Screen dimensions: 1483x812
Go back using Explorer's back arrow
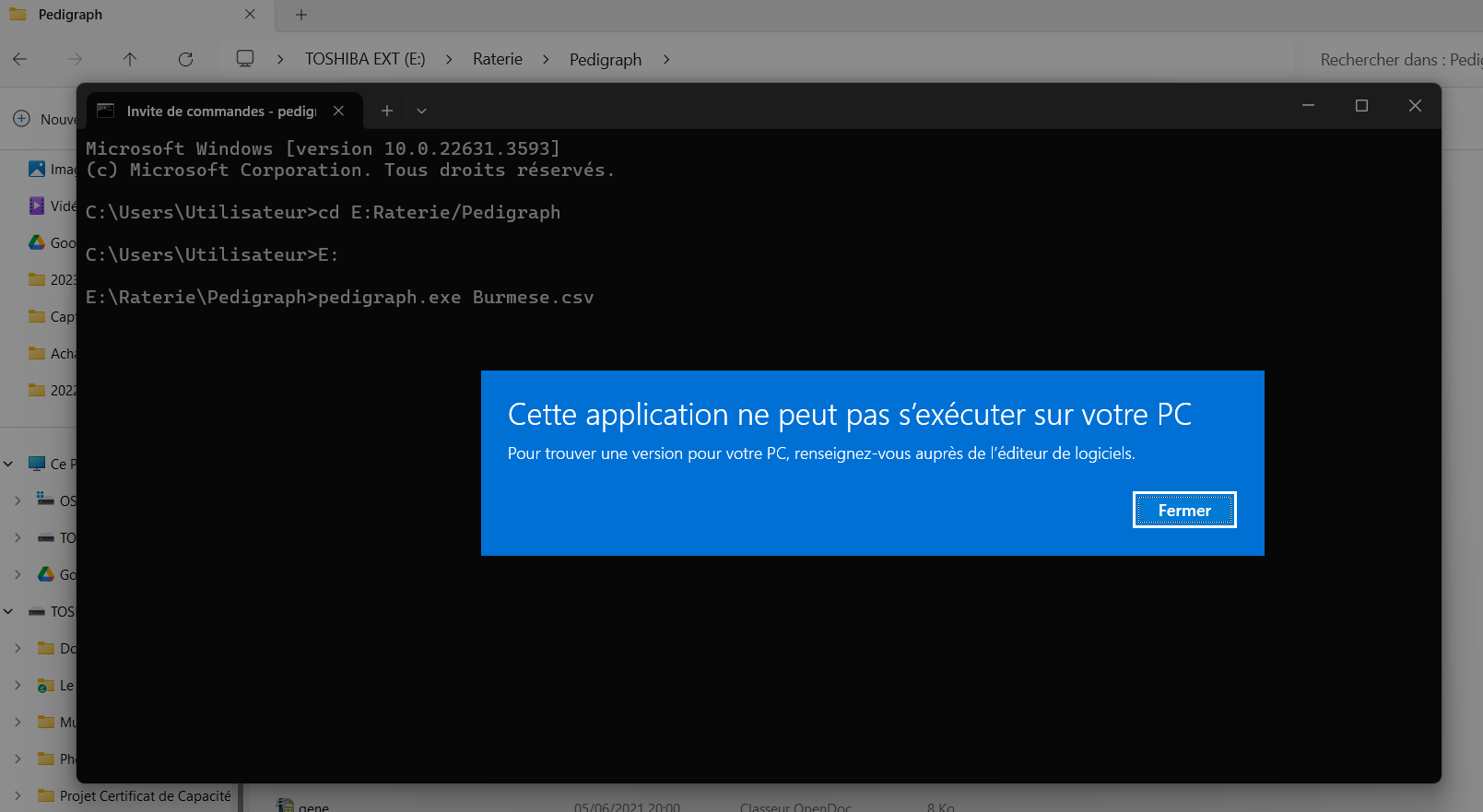(x=20, y=59)
